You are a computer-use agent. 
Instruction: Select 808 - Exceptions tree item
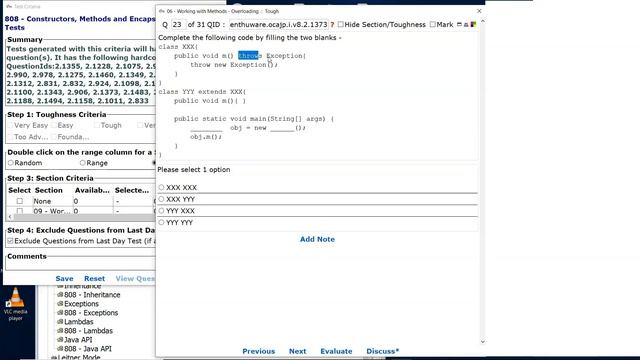(91, 313)
